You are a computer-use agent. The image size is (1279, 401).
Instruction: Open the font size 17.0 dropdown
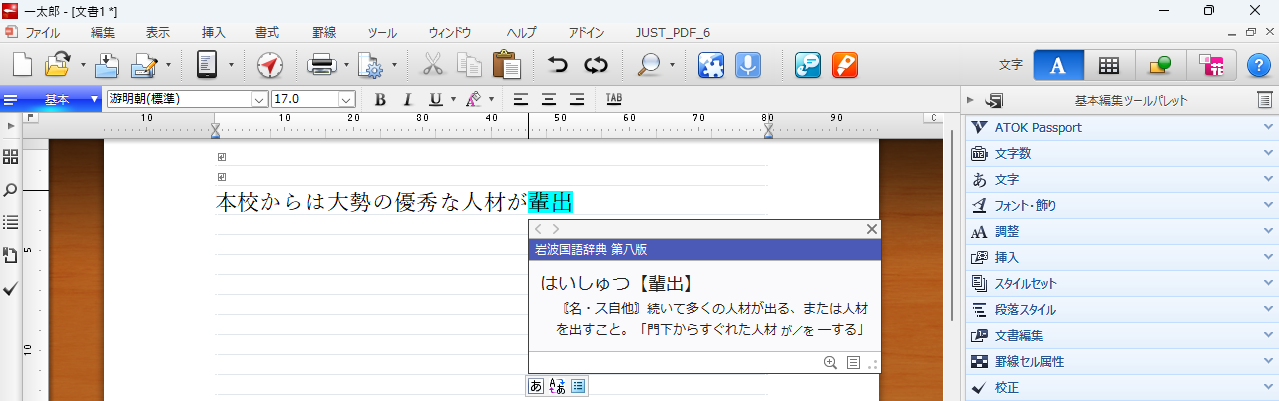coord(346,99)
